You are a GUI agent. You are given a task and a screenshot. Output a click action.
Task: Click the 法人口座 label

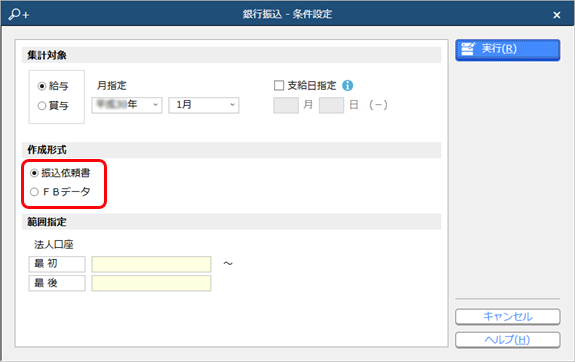click(54, 245)
